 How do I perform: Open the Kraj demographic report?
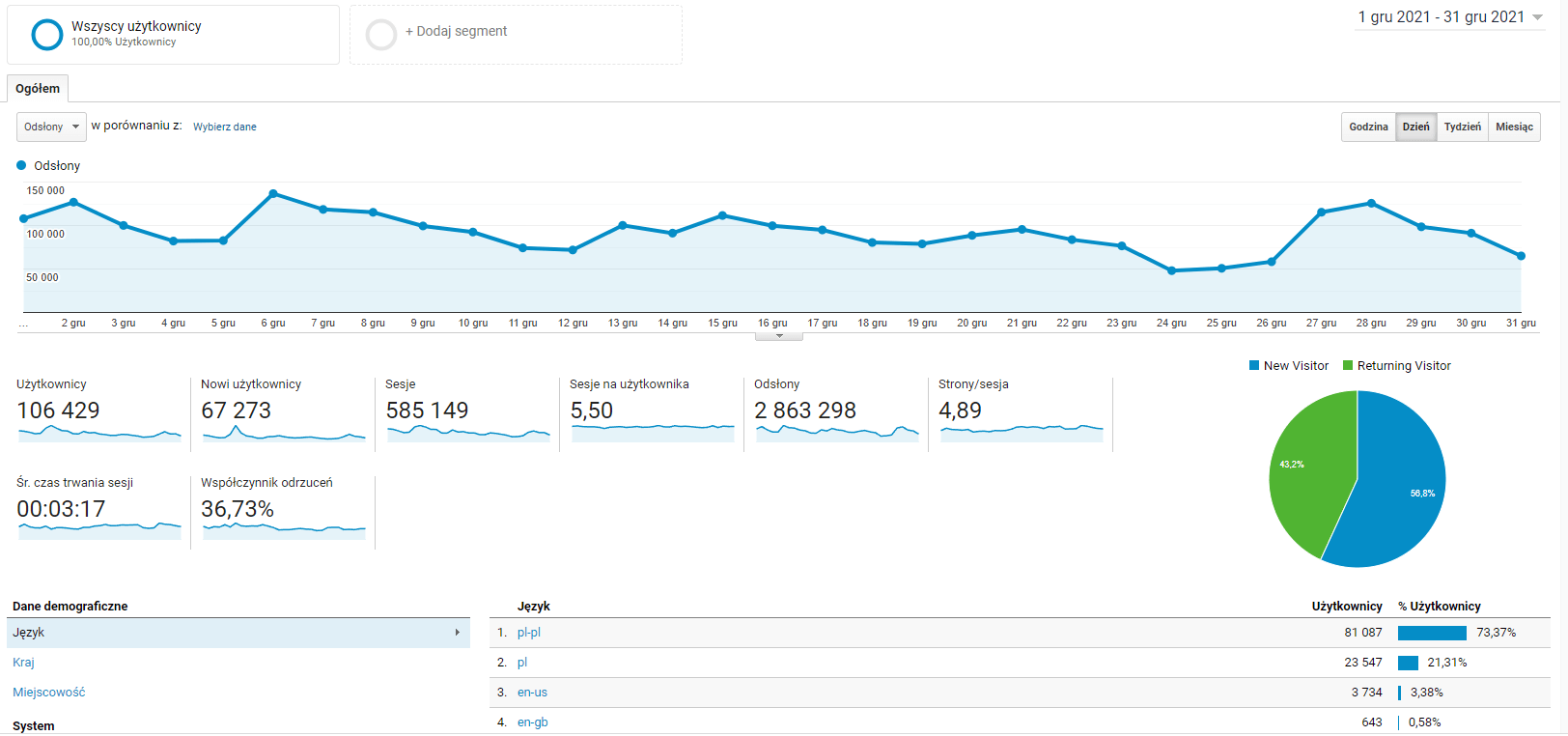[x=23, y=663]
